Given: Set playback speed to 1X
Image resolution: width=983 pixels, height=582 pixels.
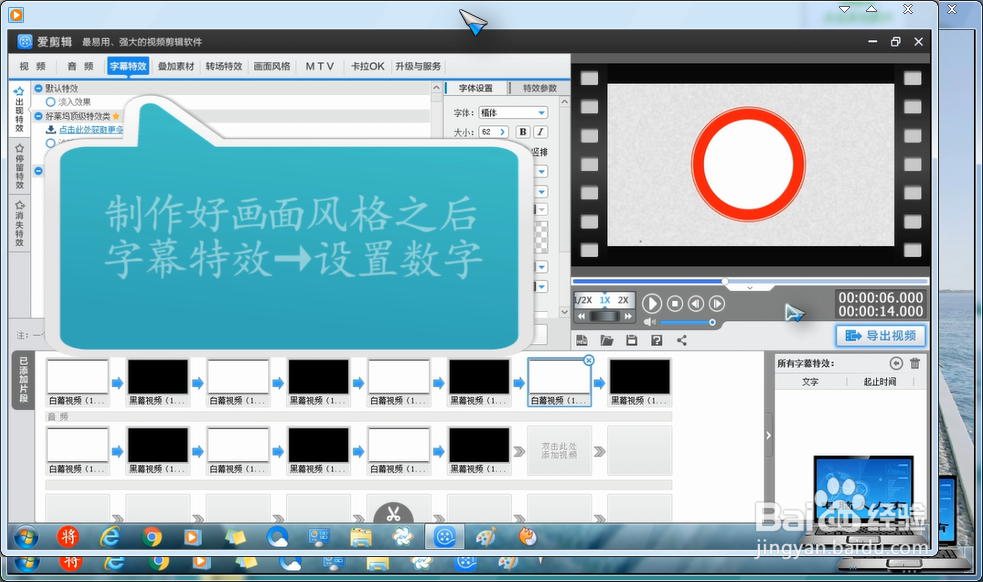Looking at the screenshot, I should coord(604,300).
